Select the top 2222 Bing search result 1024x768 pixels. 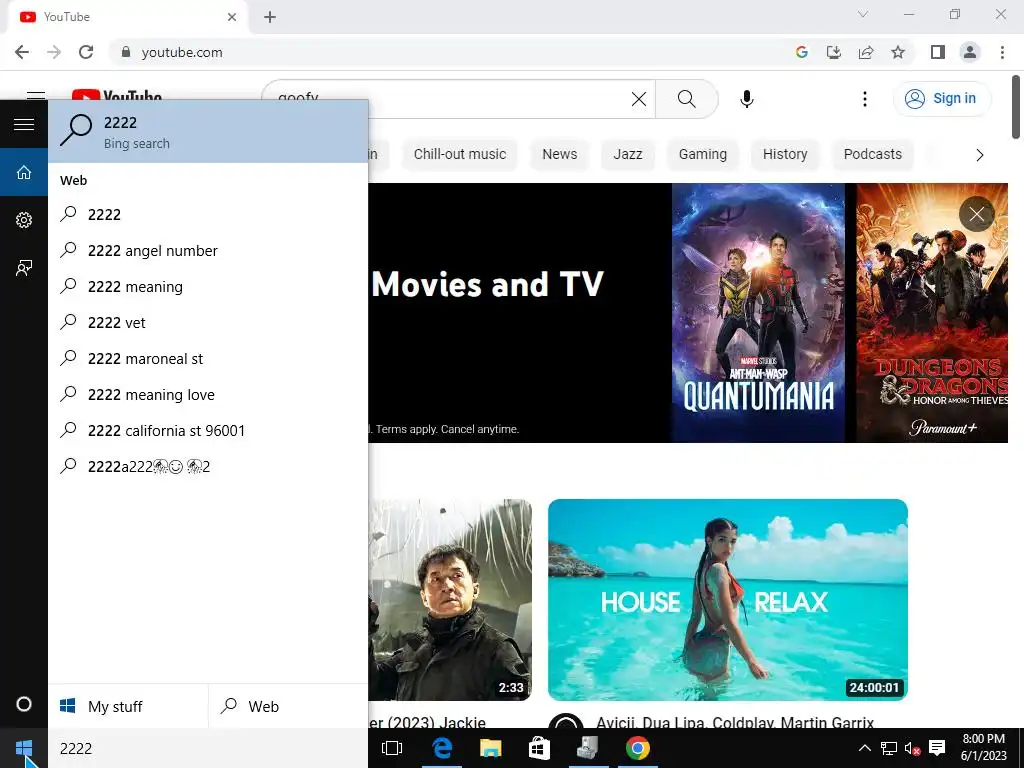tap(208, 131)
